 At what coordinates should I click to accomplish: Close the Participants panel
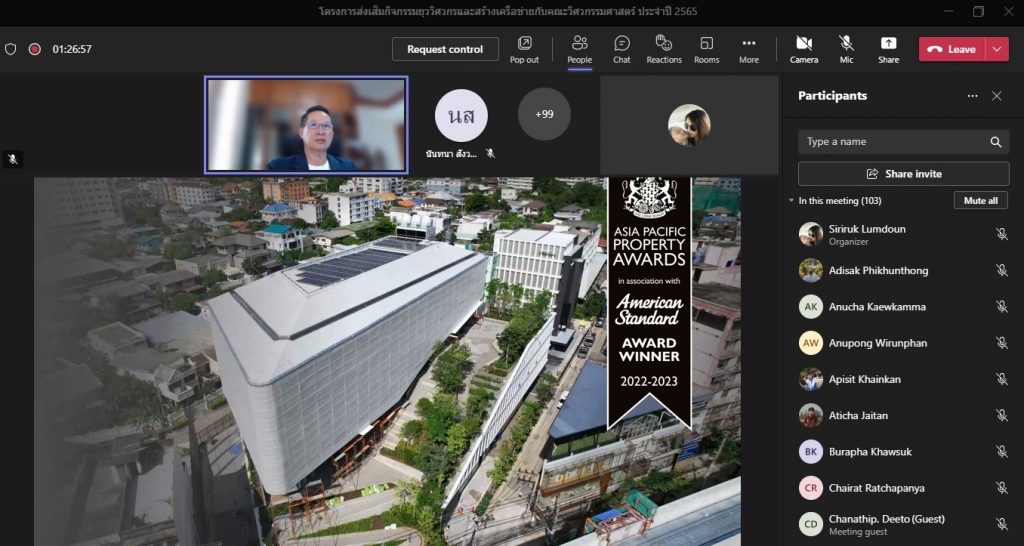996,96
